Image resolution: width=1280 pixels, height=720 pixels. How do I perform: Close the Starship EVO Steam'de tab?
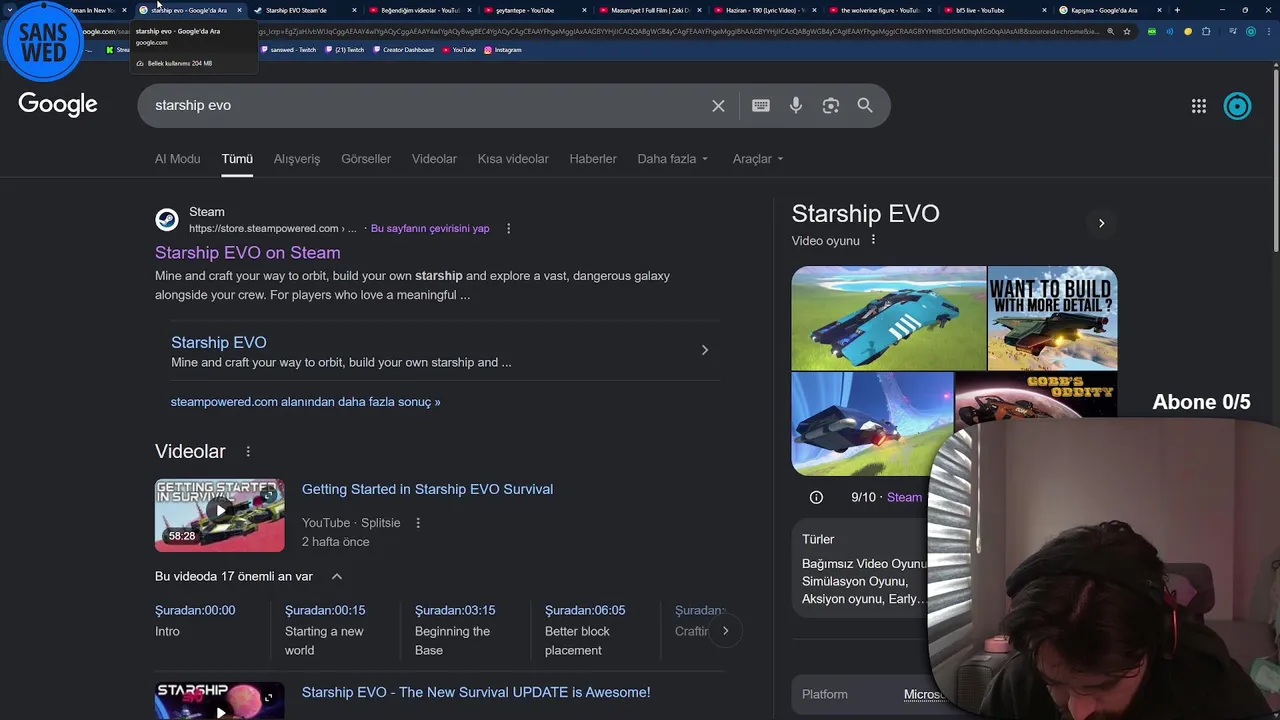coord(355,10)
